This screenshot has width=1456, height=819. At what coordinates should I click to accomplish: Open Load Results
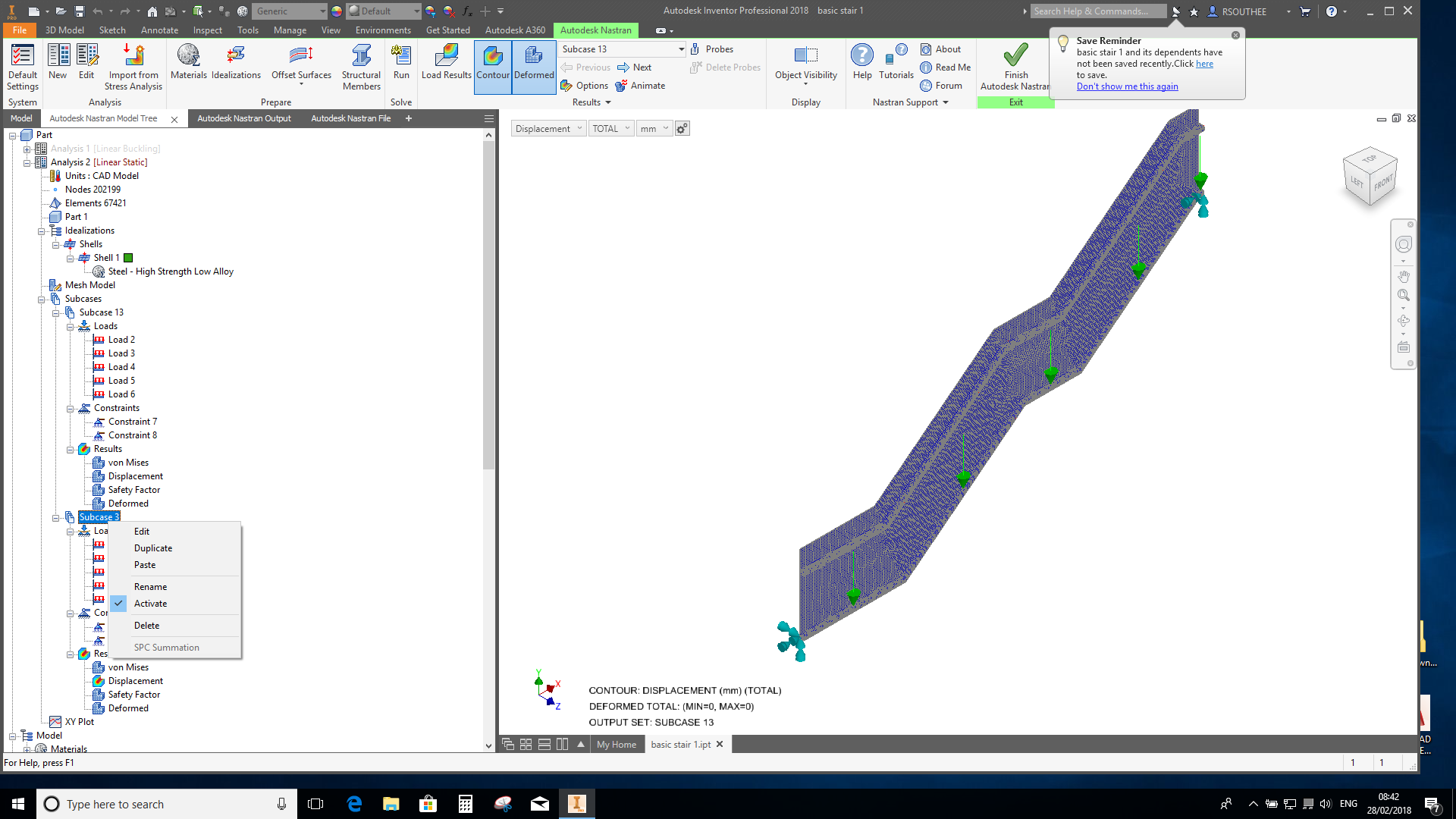point(445,64)
